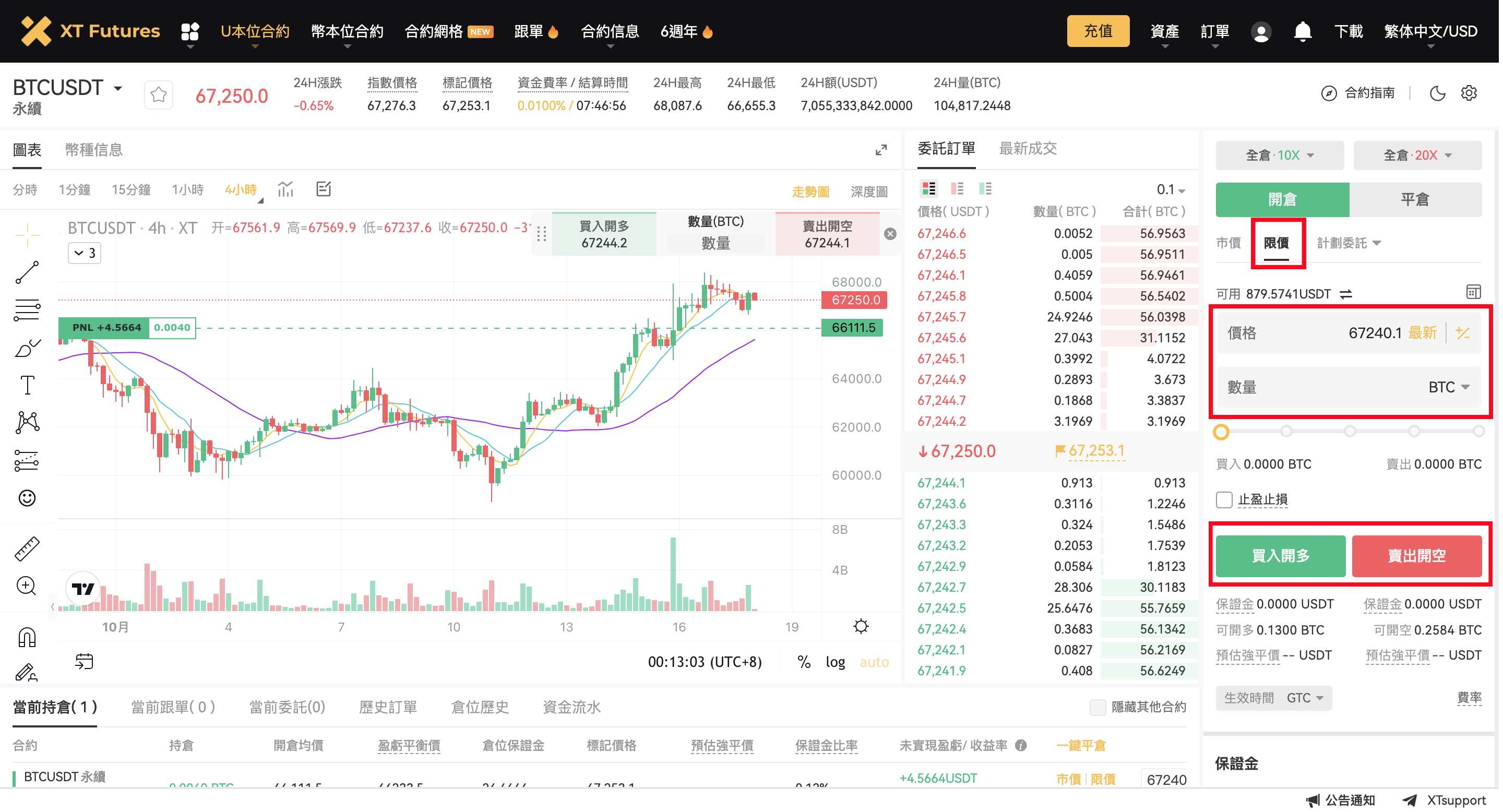Open the BTC quantity unit dropdown
The width and height of the screenshot is (1503, 812).
pyautogui.click(x=1449, y=387)
